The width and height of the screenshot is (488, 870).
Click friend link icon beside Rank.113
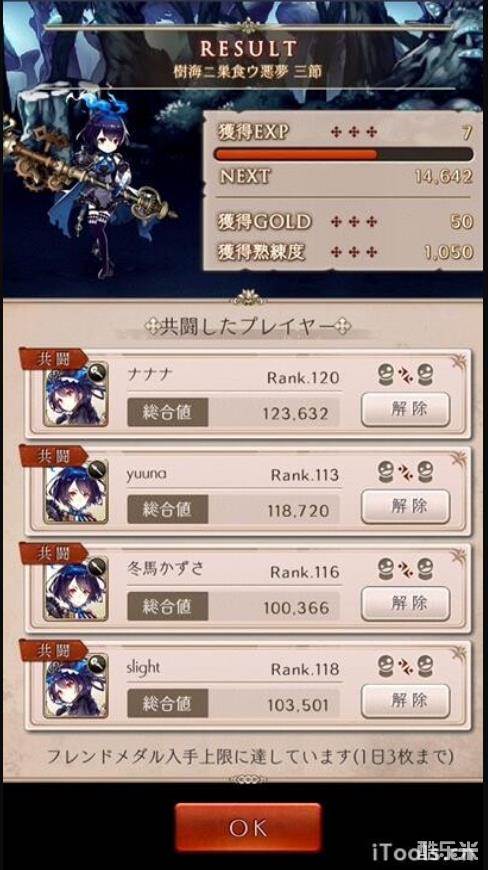(x=405, y=472)
